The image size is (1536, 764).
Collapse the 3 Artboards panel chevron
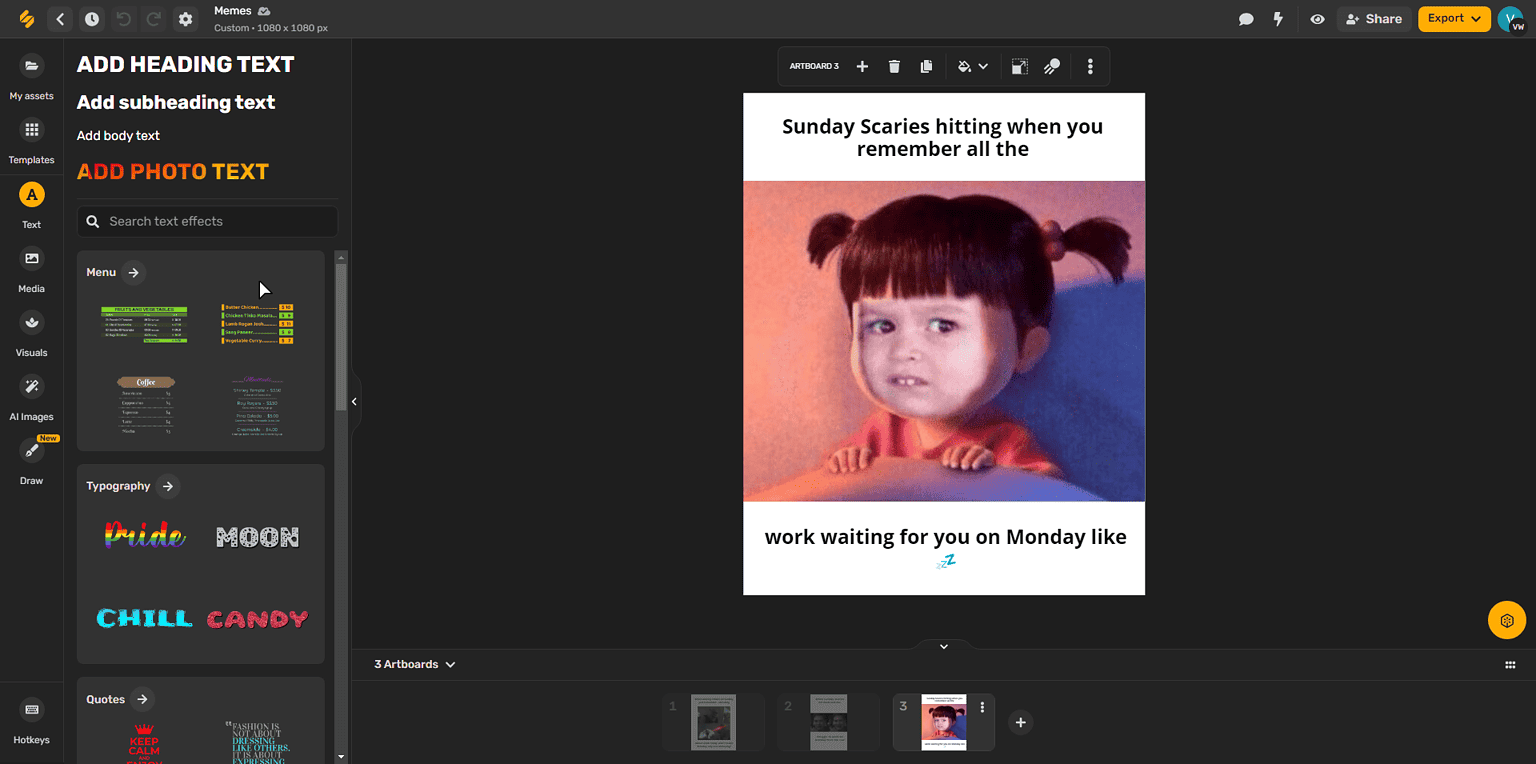(x=449, y=663)
